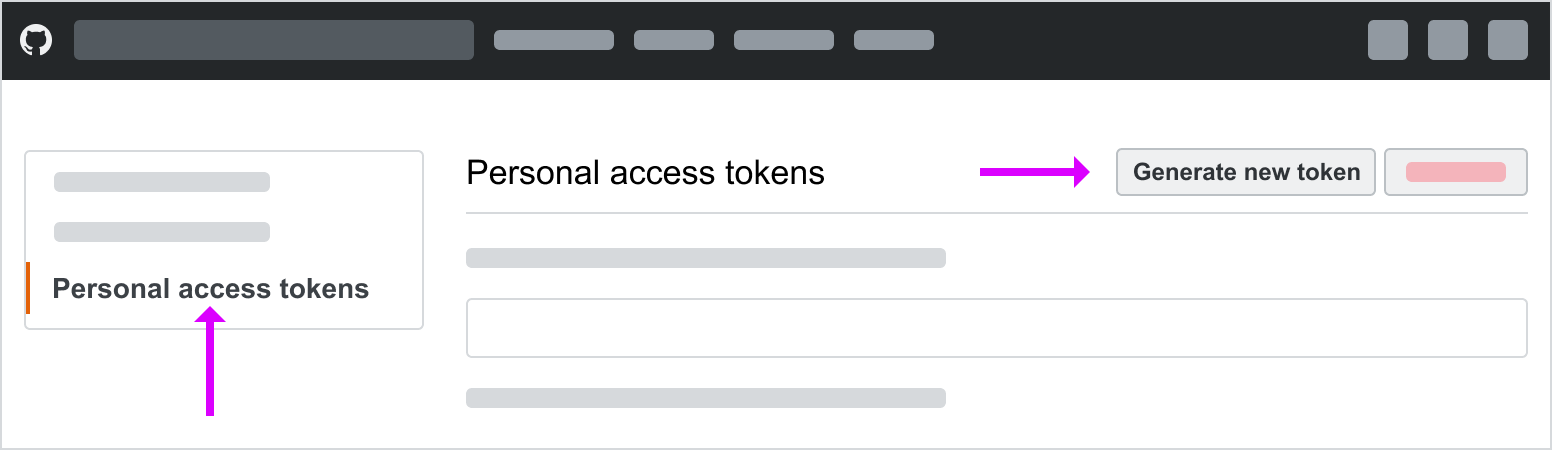Viewport: 1552px width, 450px height.
Task: Click the Personal access tokens page heading
Action: pos(645,173)
